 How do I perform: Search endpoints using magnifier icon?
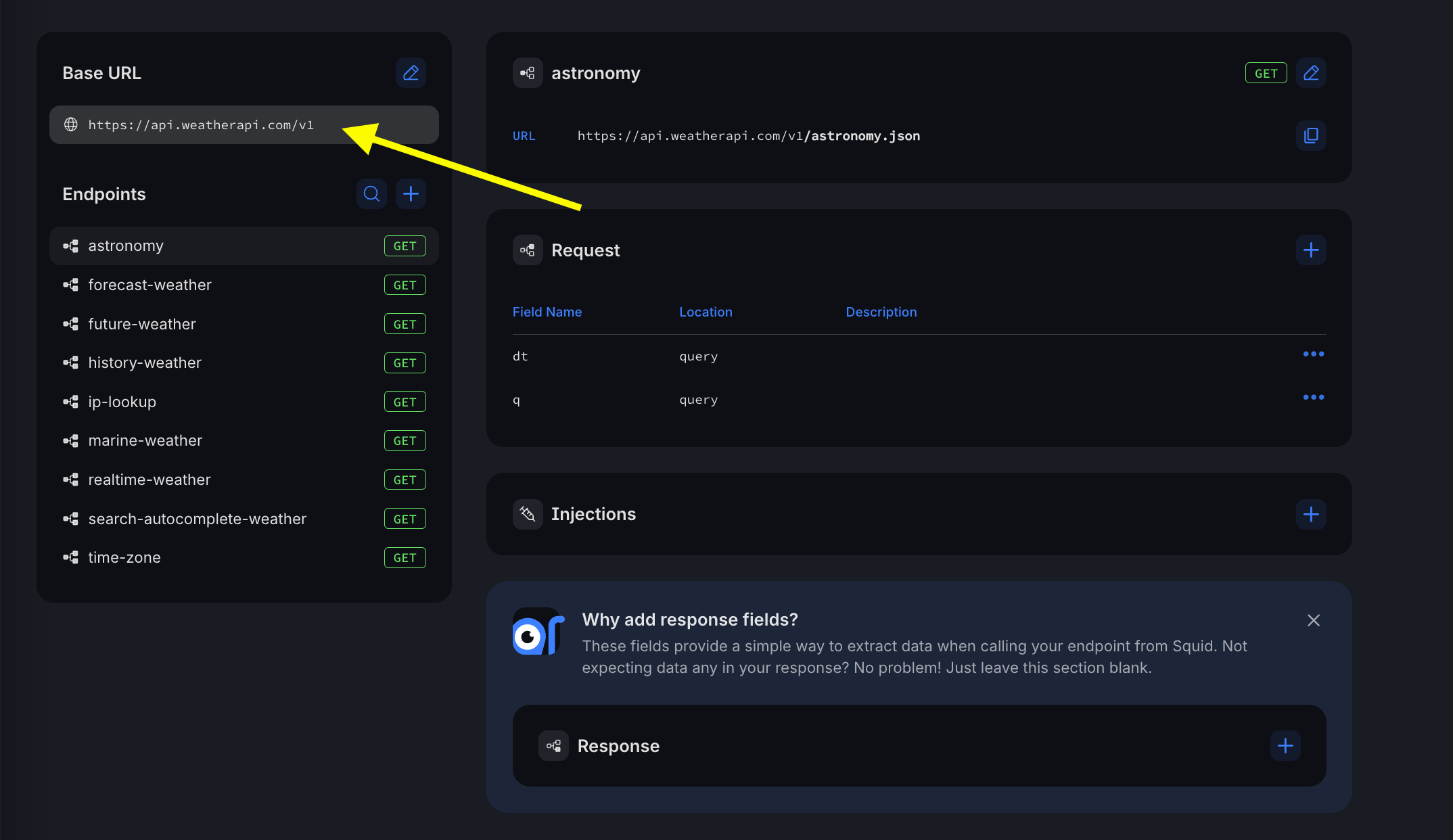coord(371,194)
